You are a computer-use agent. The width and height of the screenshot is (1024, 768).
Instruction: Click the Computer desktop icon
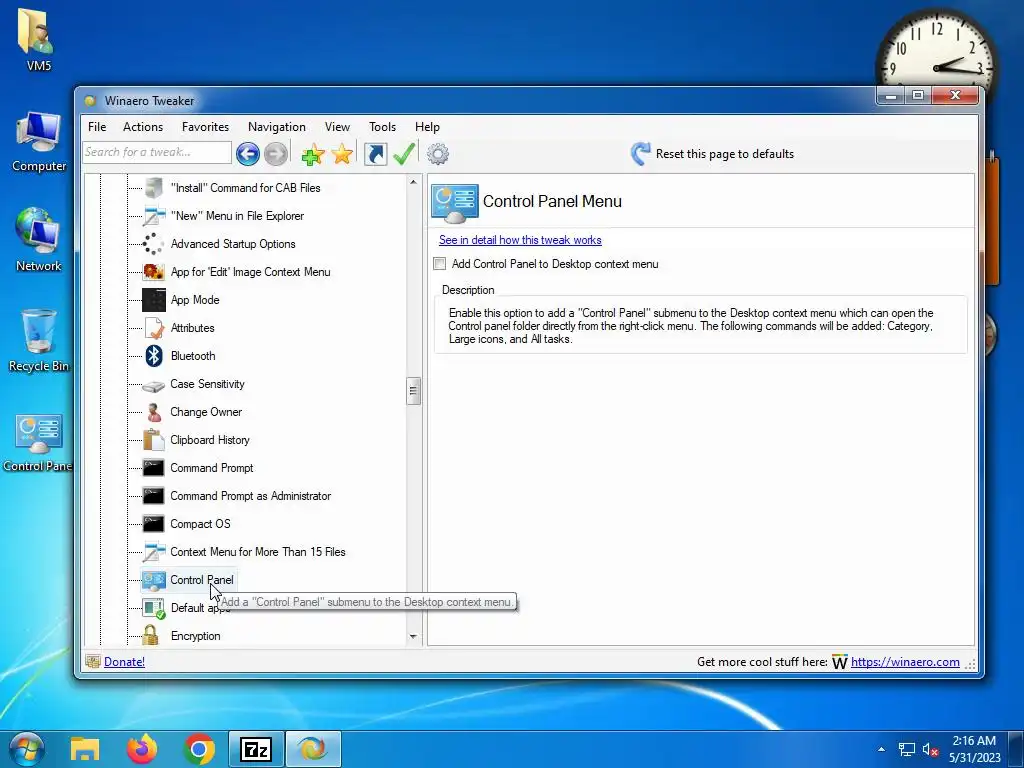(x=39, y=142)
